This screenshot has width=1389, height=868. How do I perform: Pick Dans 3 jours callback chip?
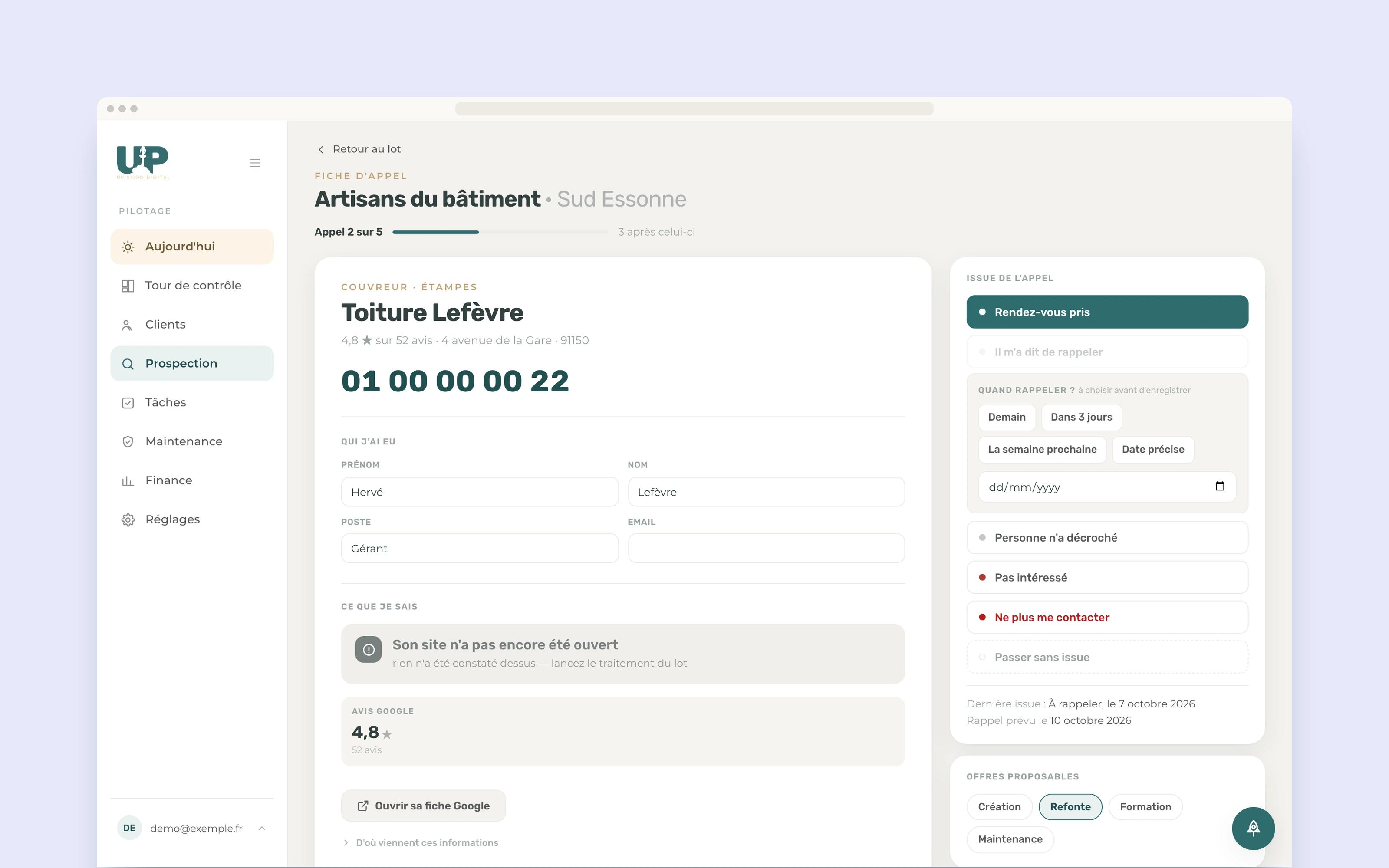(x=1081, y=418)
